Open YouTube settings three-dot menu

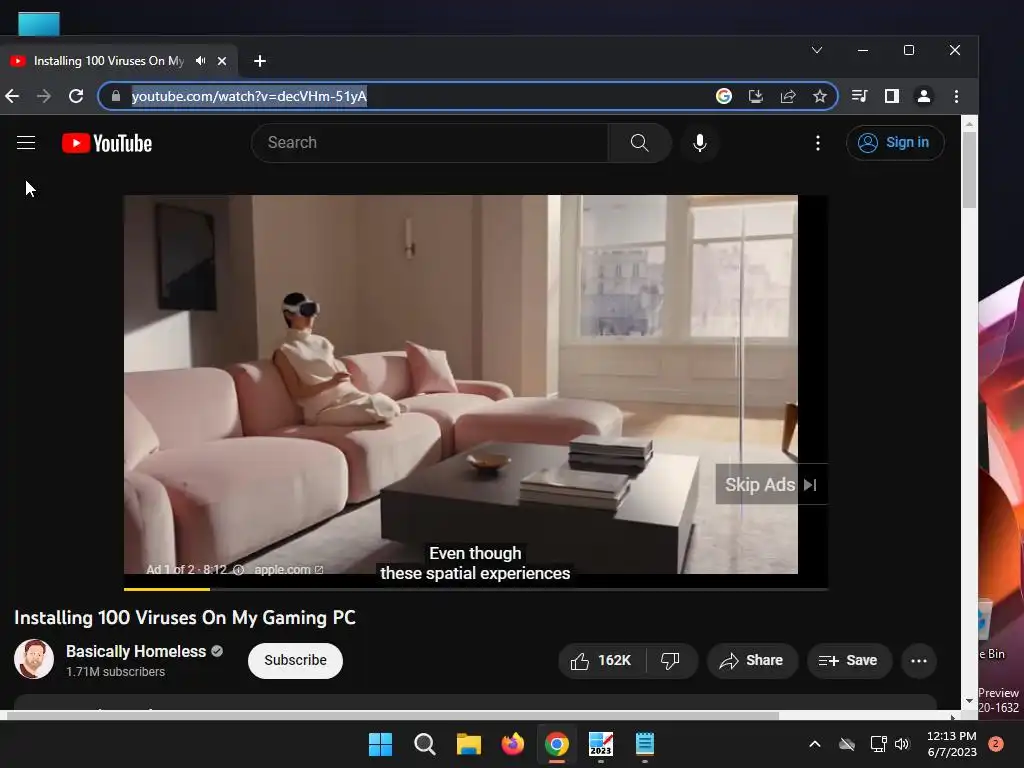click(818, 142)
